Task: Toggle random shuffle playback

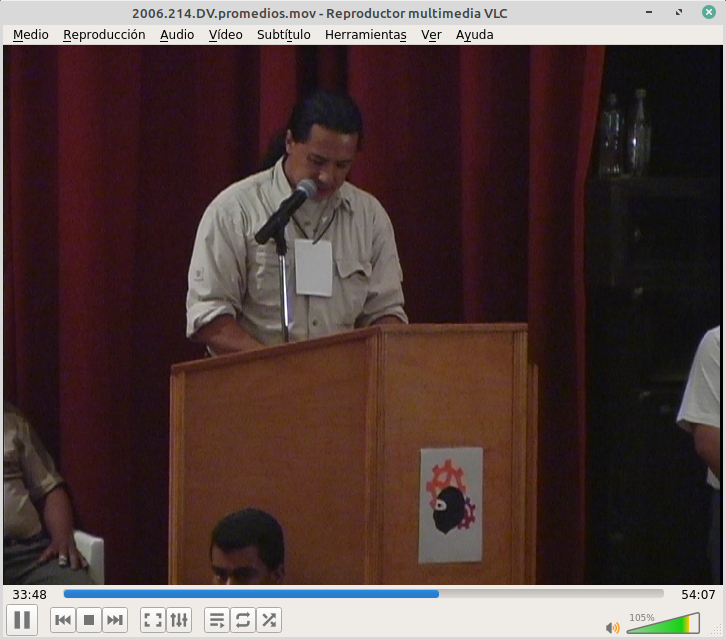Action: click(269, 620)
